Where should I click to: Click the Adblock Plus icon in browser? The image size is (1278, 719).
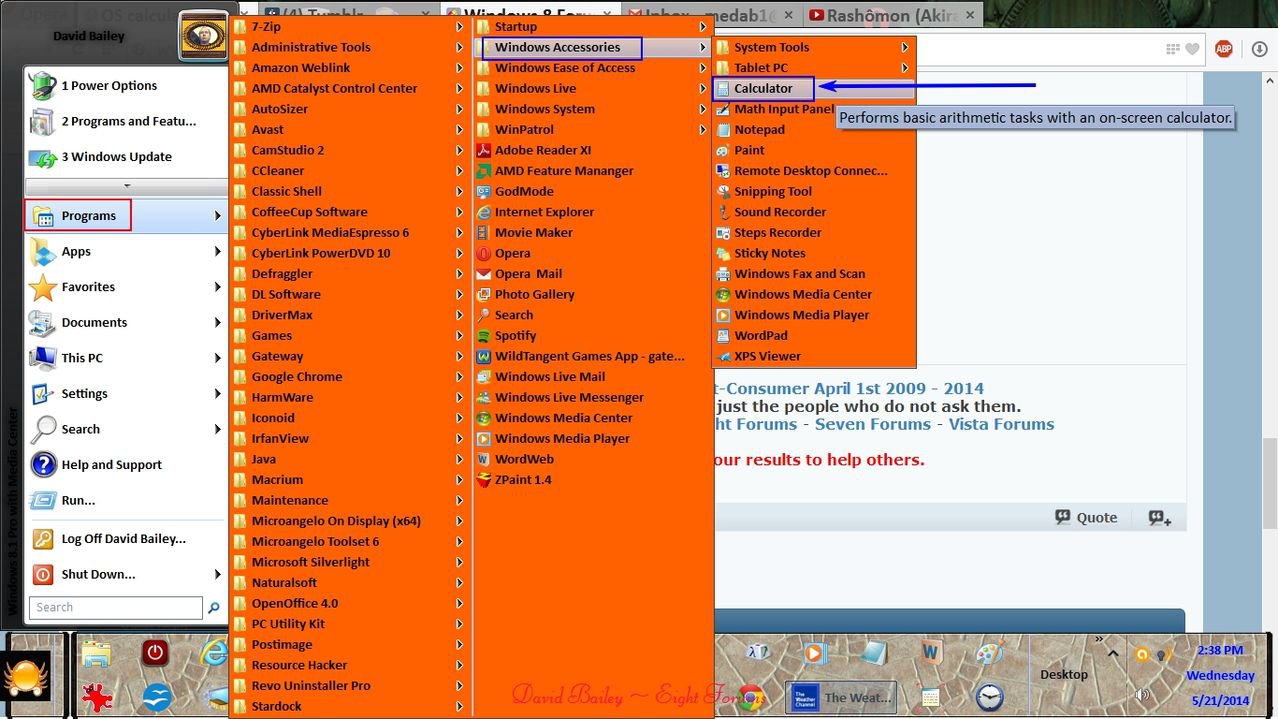(x=1223, y=49)
